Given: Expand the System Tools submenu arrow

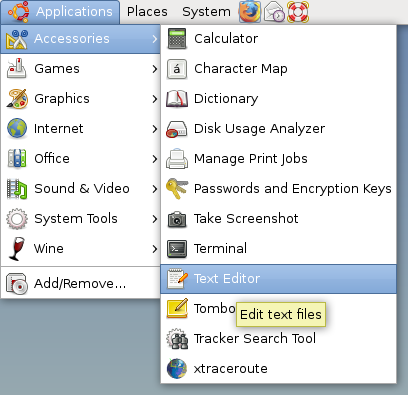Looking at the screenshot, I should point(154,219).
